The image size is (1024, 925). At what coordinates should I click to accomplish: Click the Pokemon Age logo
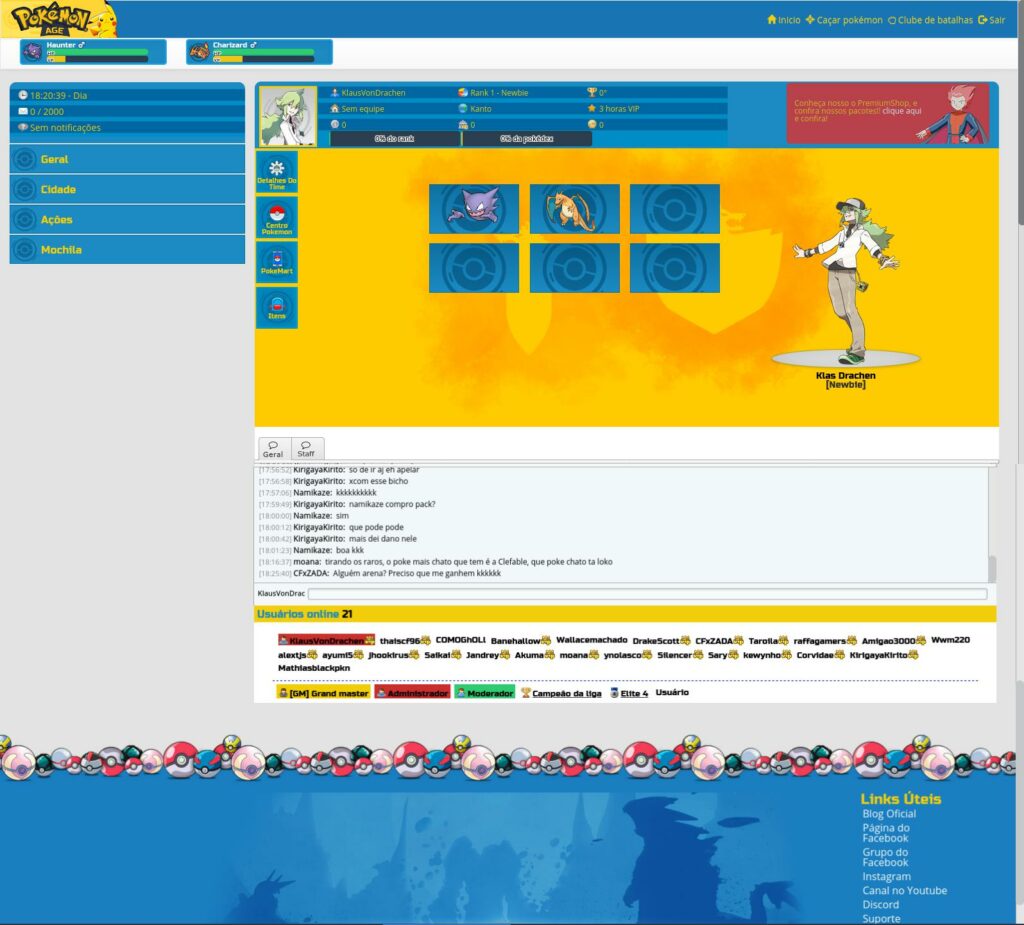(x=61, y=20)
